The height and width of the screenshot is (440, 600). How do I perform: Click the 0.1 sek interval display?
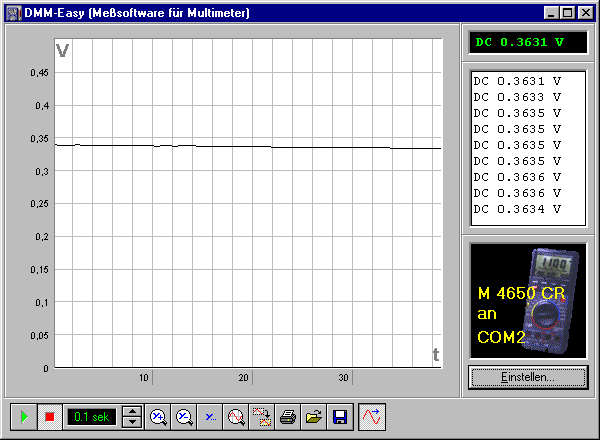tap(92, 416)
